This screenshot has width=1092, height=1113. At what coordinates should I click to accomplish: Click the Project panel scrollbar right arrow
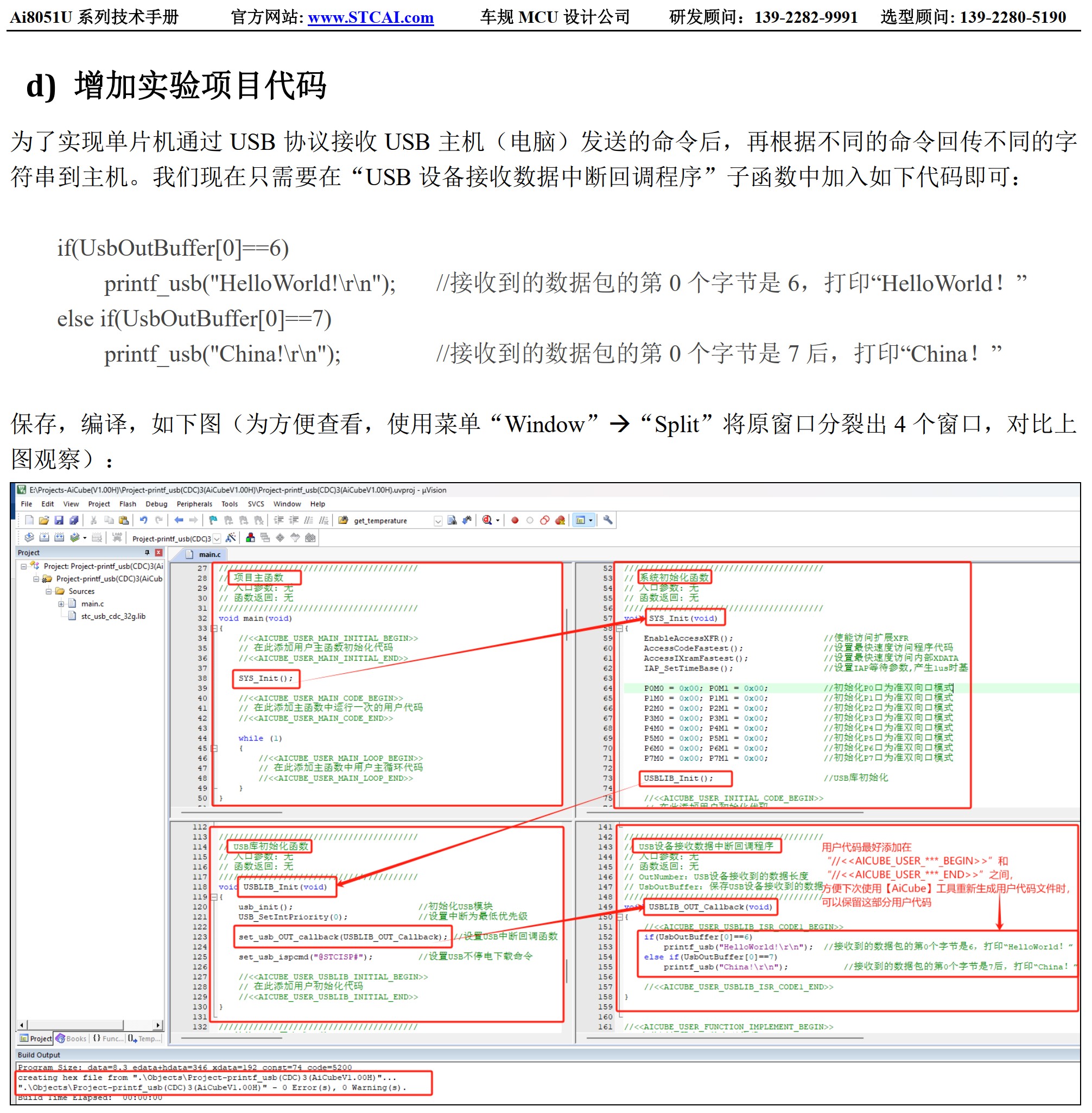click(x=158, y=1025)
